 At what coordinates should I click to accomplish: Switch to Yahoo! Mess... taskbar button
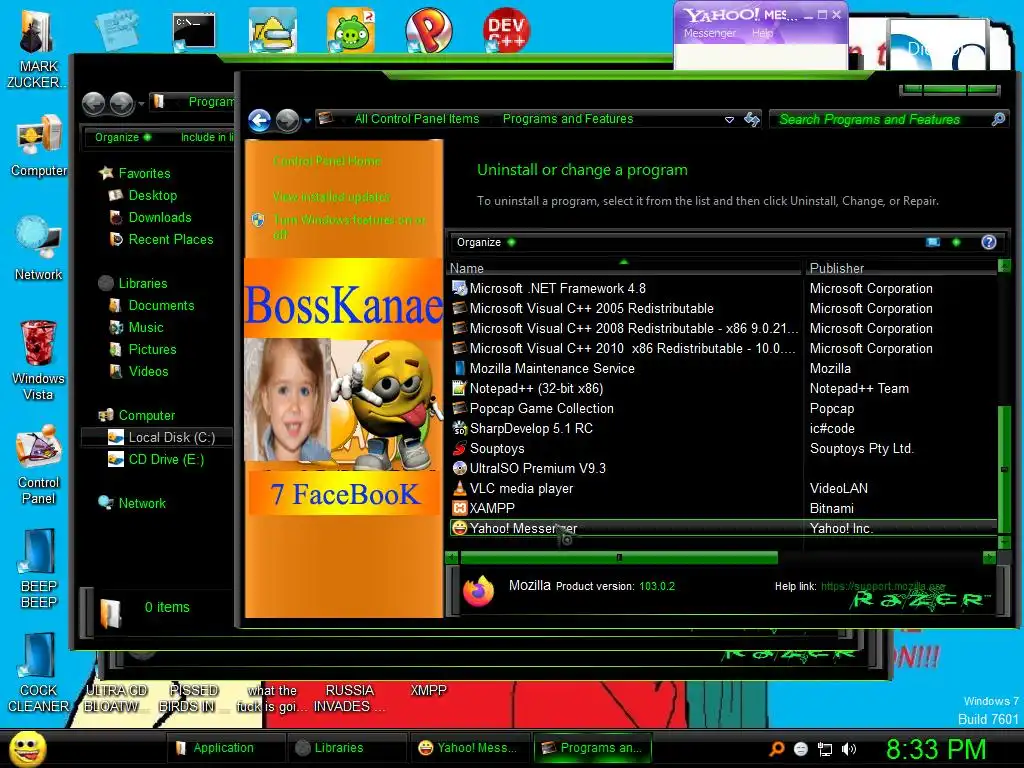(469, 748)
